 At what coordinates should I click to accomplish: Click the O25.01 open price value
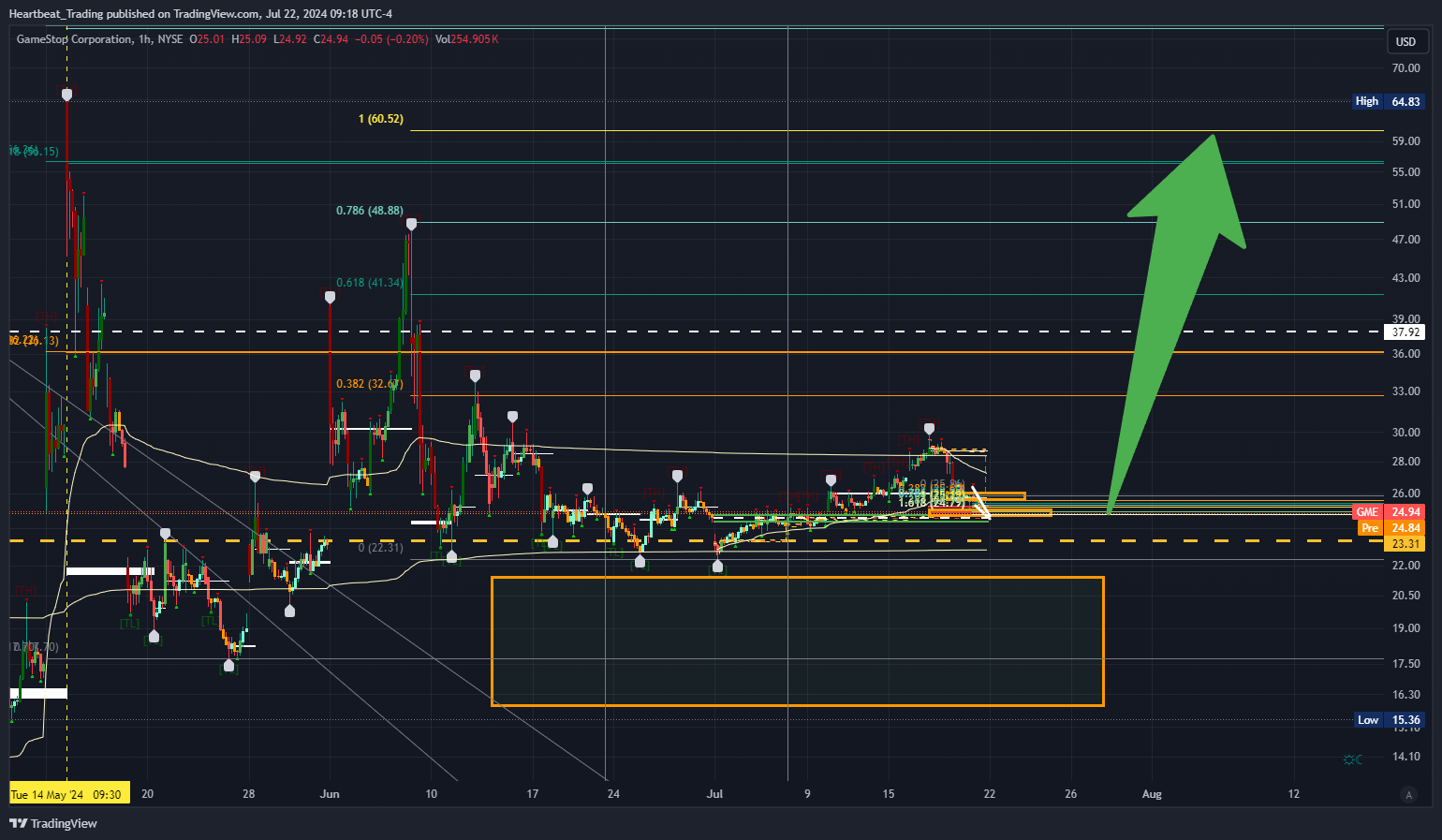pos(207,39)
